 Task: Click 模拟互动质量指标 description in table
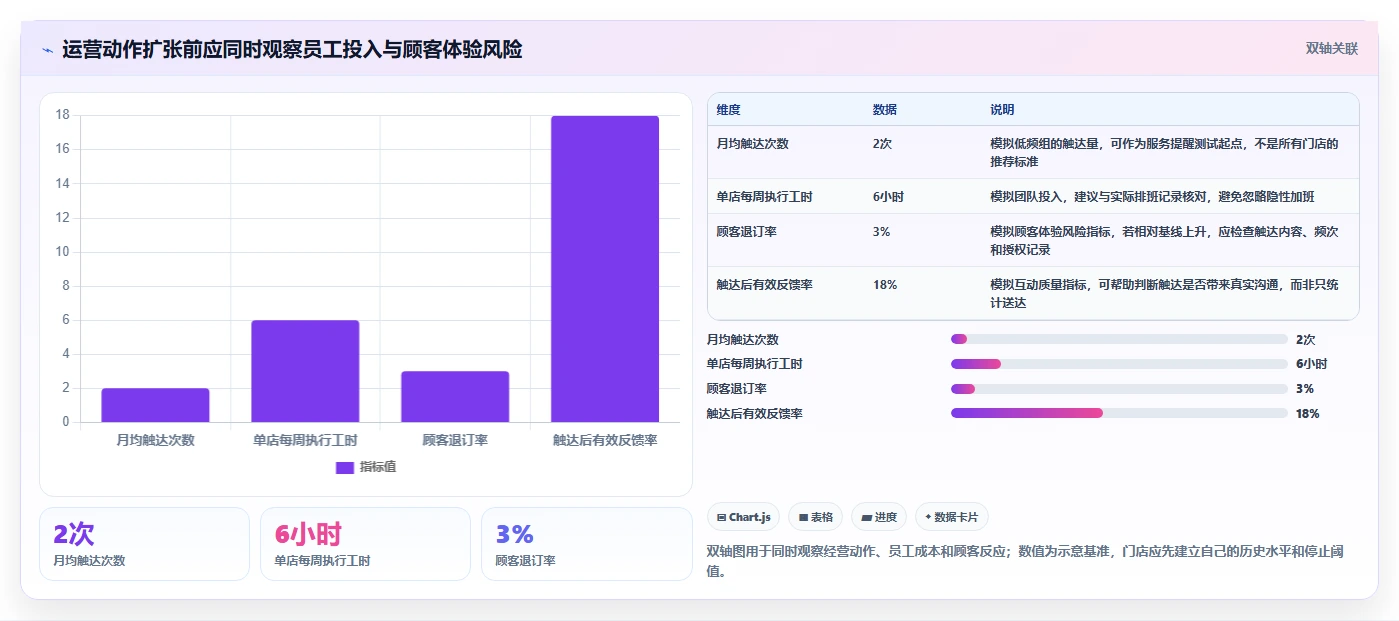1164,294
